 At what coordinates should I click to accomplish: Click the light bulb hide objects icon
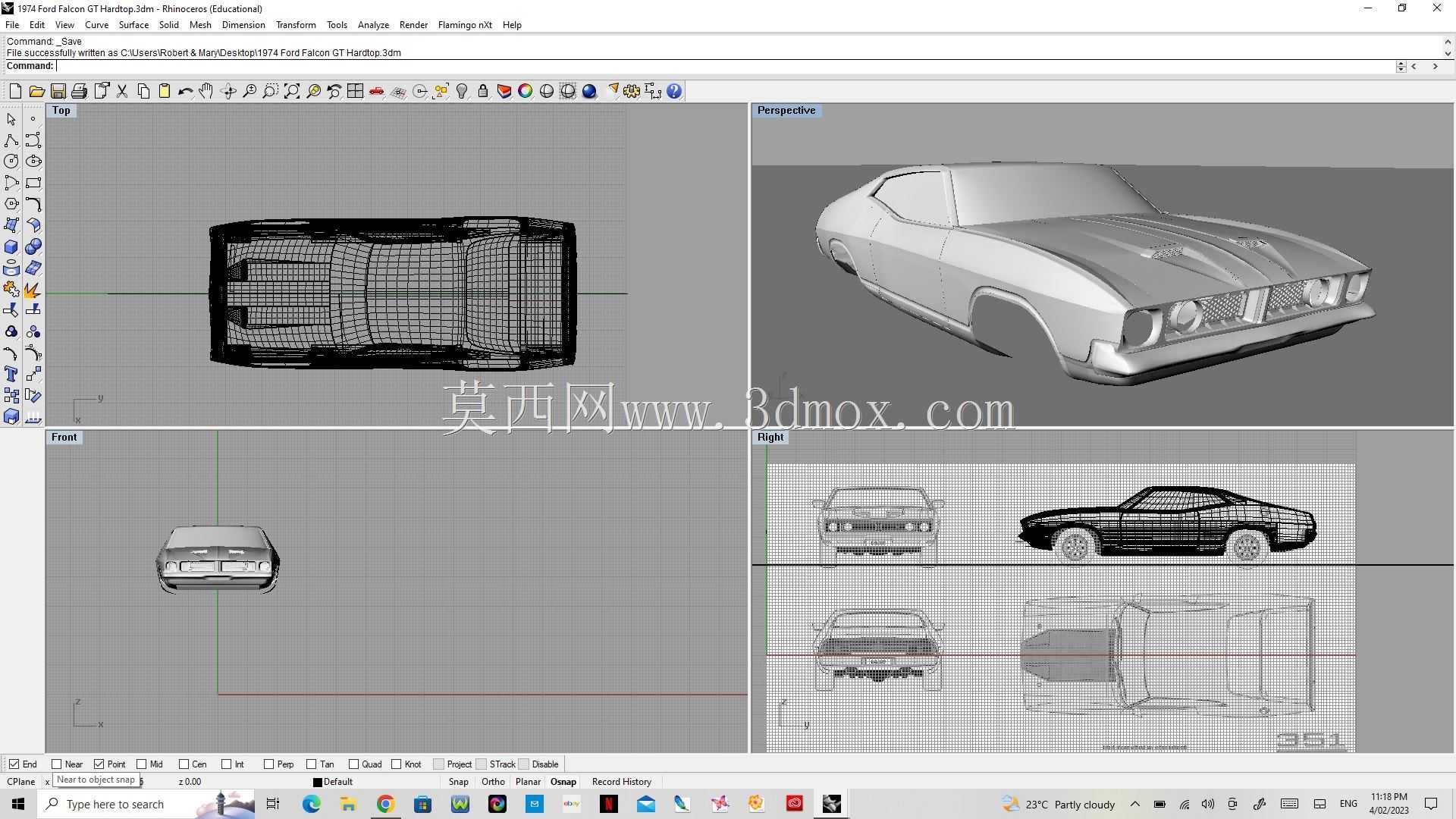[462, 92]
